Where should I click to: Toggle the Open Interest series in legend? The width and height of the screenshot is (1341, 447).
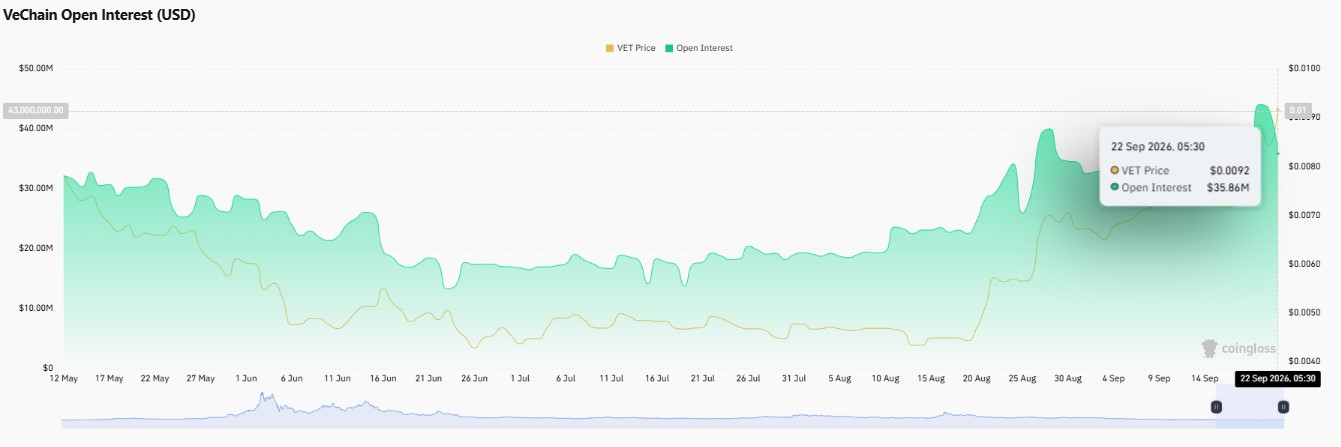(x=698, y=48)
